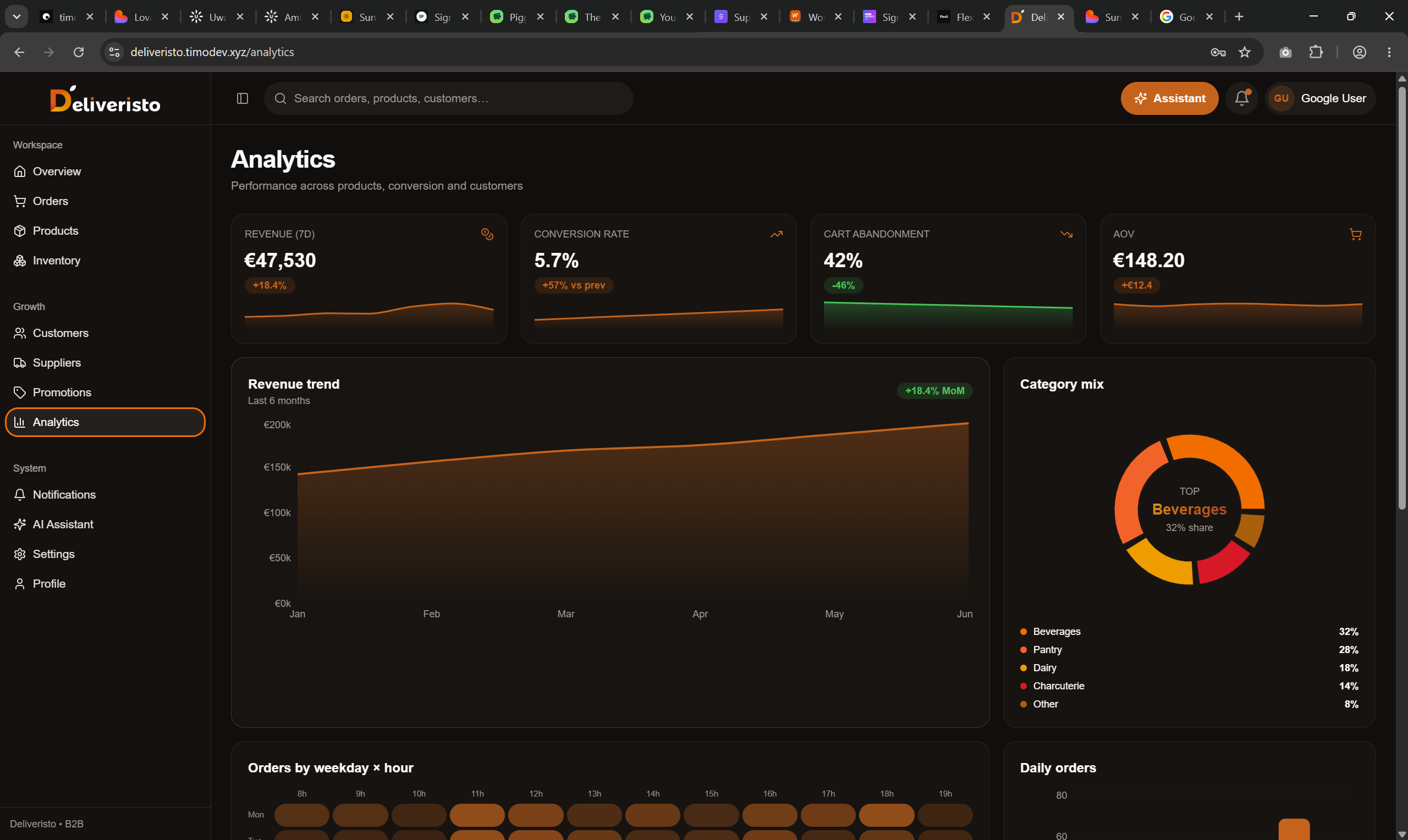The width and height of the screenshot is (1408, 840).
Task: Click the +18.4% MoM badge
Action: (x=934, y=390)
